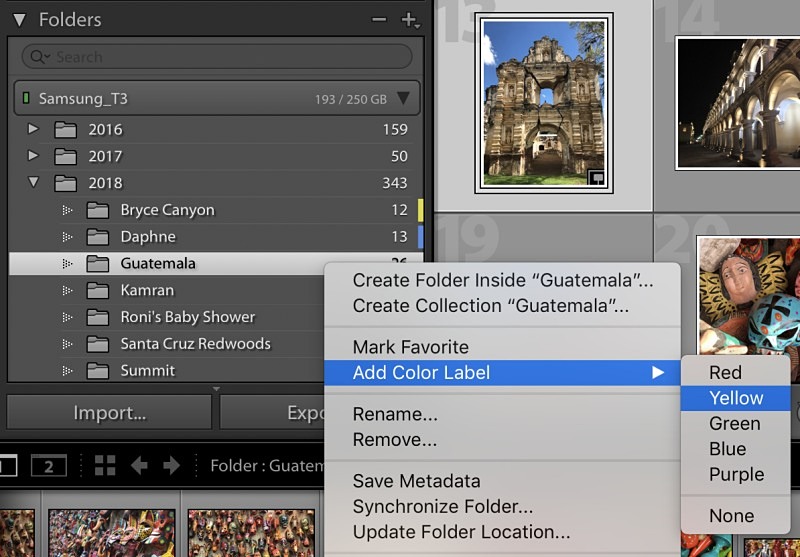The image size is (800, 557).
Task: Click the Bryce Canyon folder icon
Action: click(97, 210)
